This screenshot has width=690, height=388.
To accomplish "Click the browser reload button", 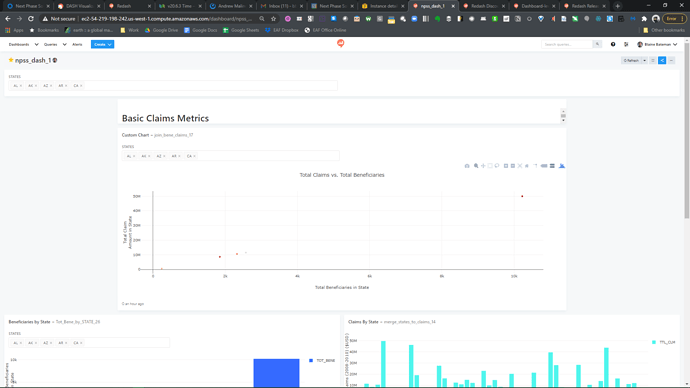I will coord(31,19).
